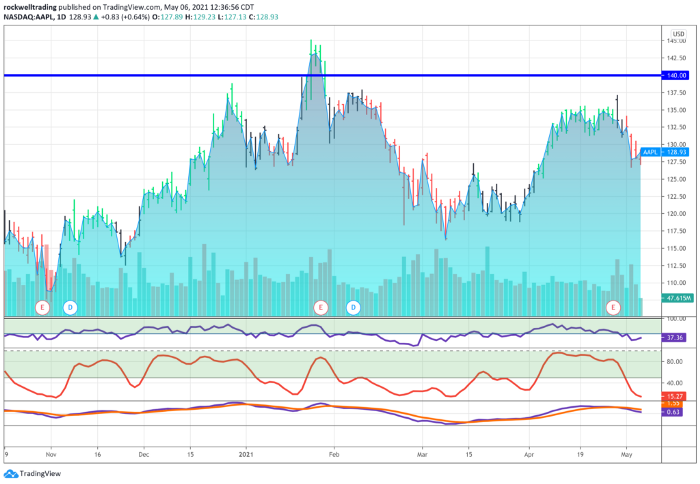
Task: Click the 125.00 price axis label
Action: pos(676,179)
